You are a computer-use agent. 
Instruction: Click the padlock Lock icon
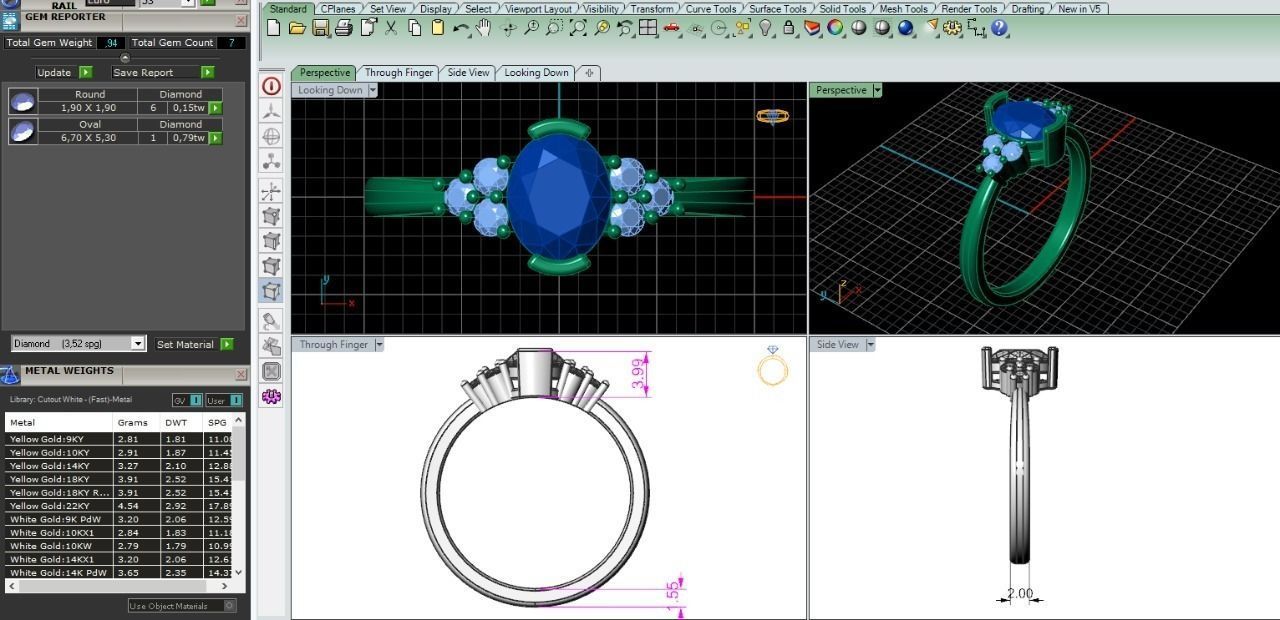(789, 28)
